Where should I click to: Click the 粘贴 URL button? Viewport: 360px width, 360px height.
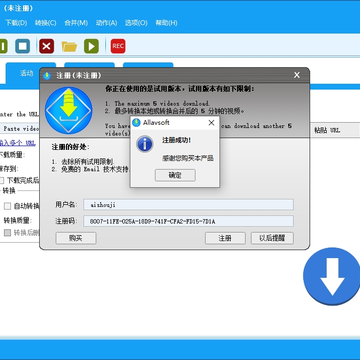[327, 130]
